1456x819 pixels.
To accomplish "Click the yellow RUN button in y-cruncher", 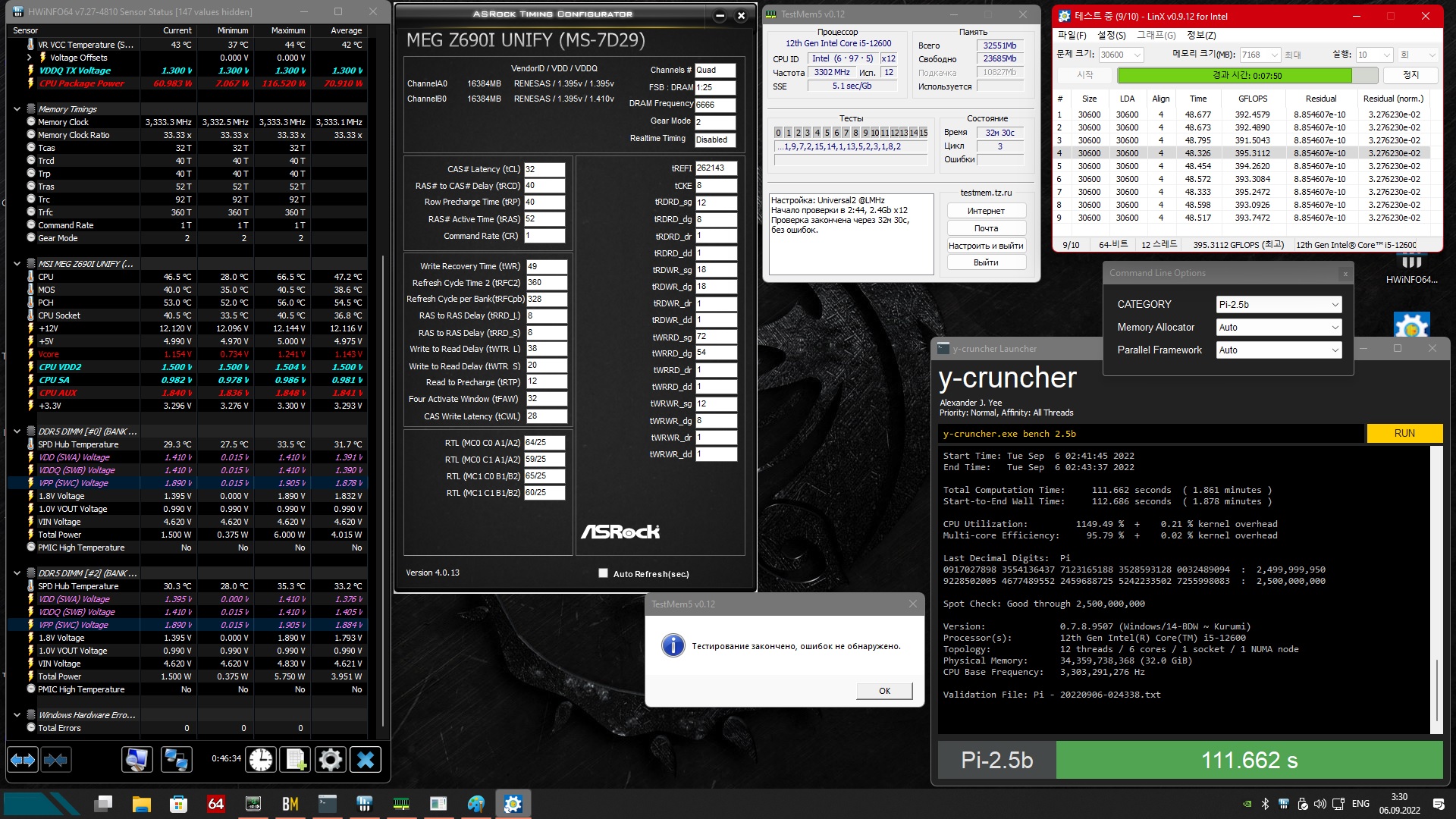I will 1404,433.
